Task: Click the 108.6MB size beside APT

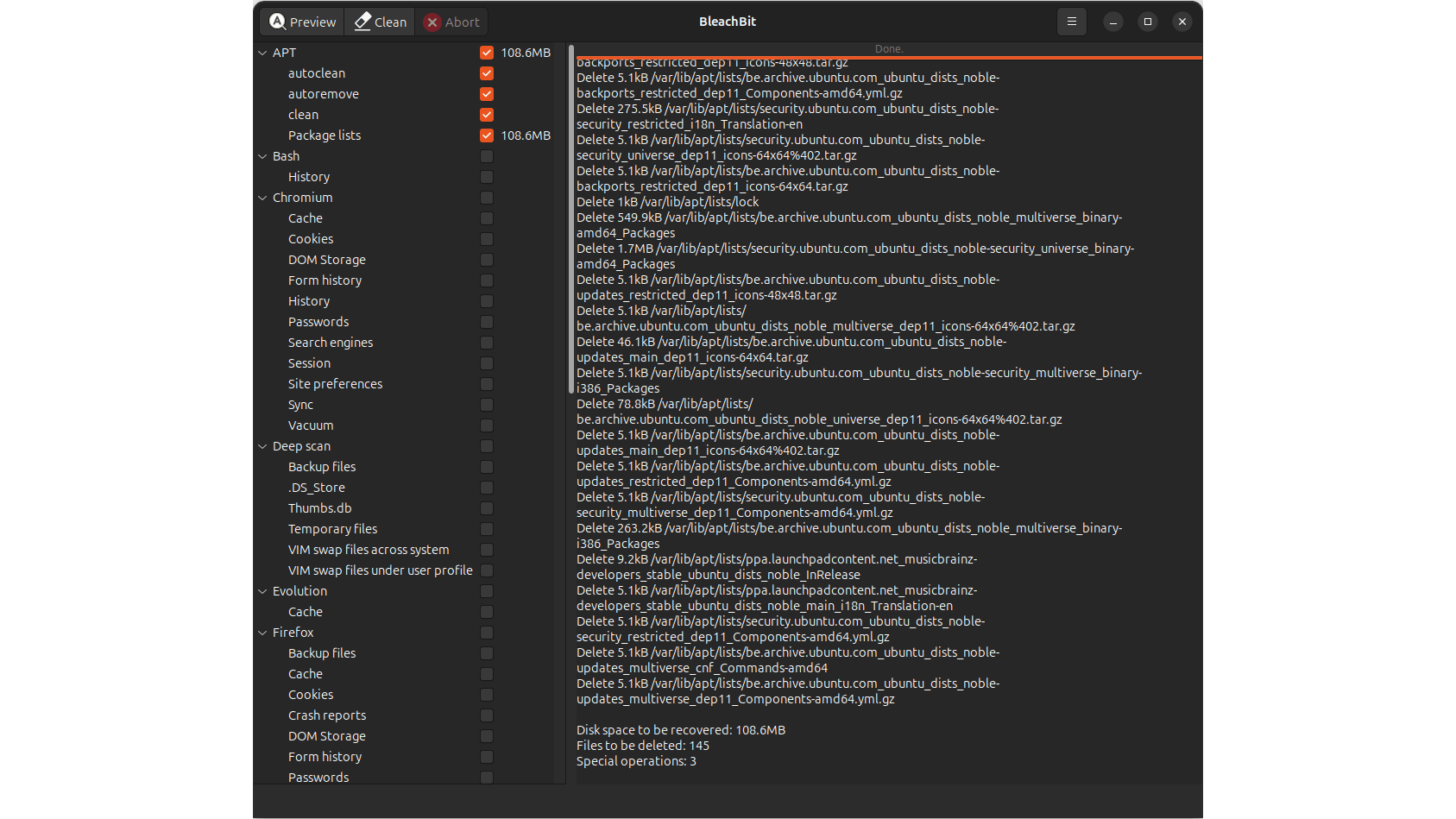Action: coord(526,53)
